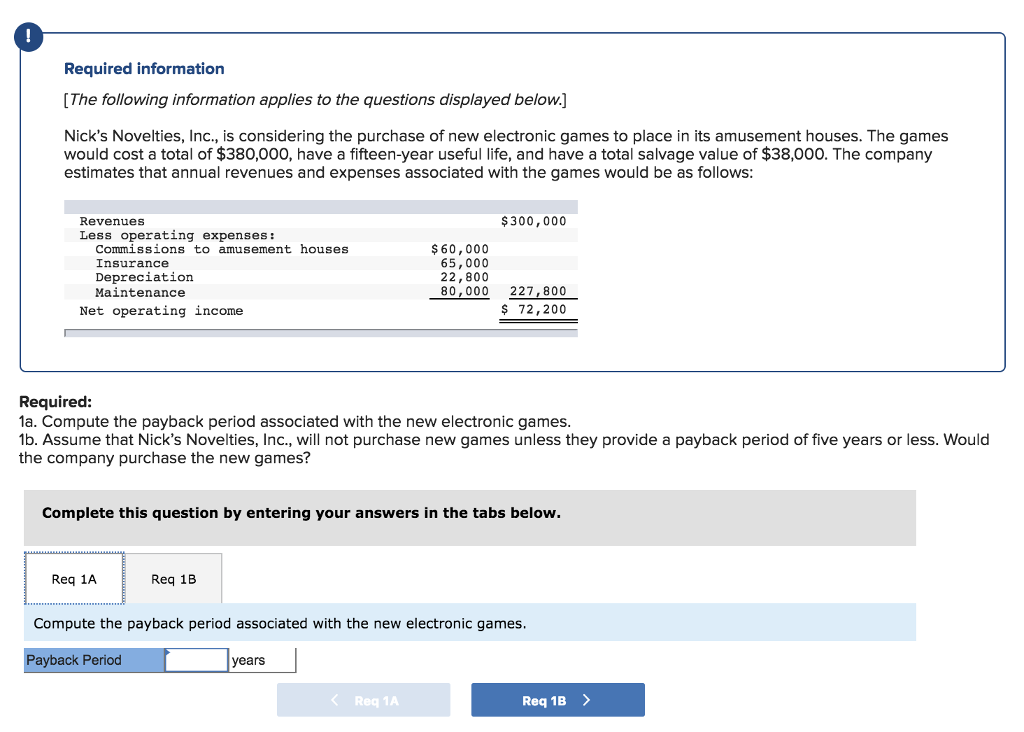
Task: Click the 22,800 depreciation amount
Action: pos(464,277)
